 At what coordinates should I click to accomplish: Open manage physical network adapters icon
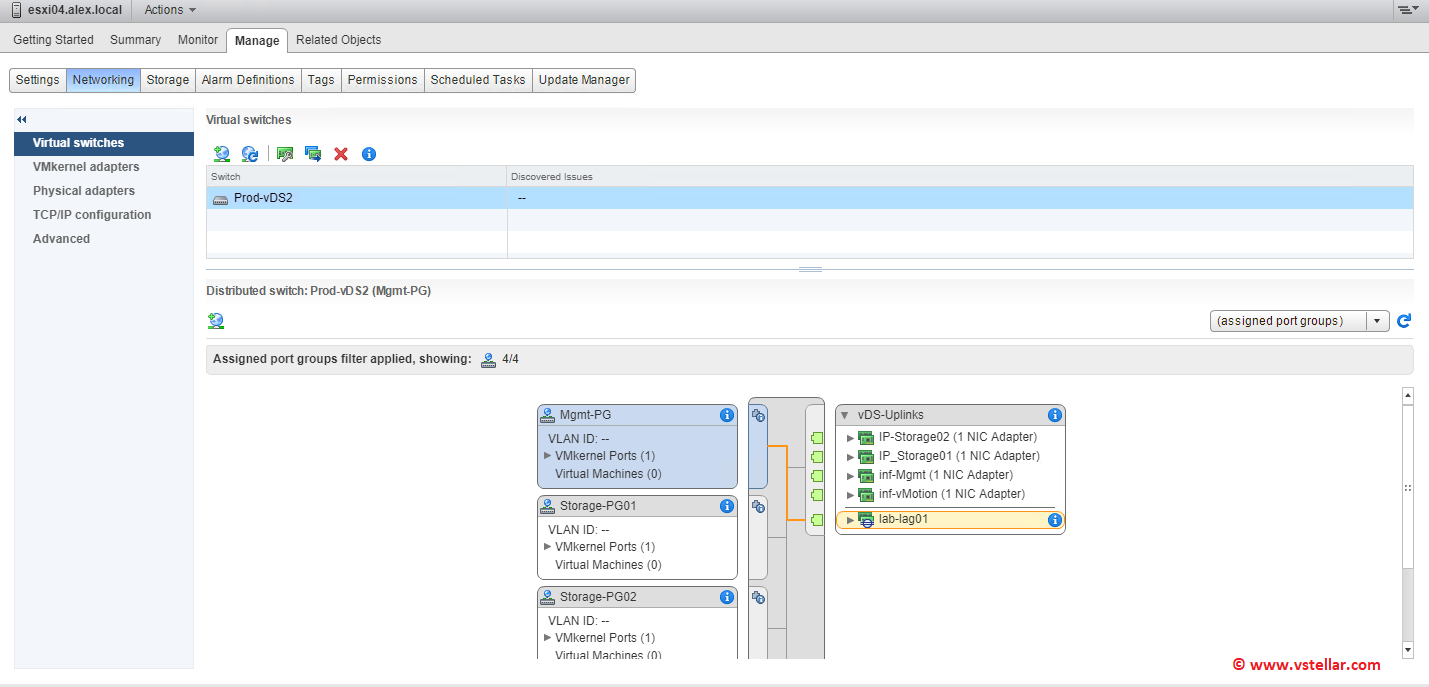tap(285, 154)
